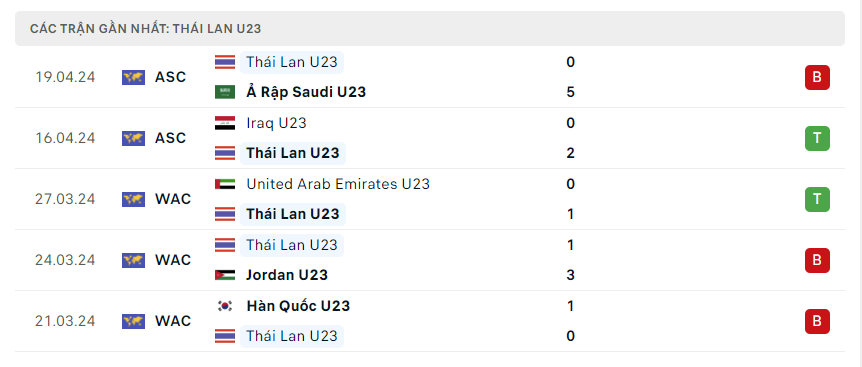Click the green T badge for 27.03.24 match
Screen dimensions: 862x367
pyautogui.click(x=817, y=199)
